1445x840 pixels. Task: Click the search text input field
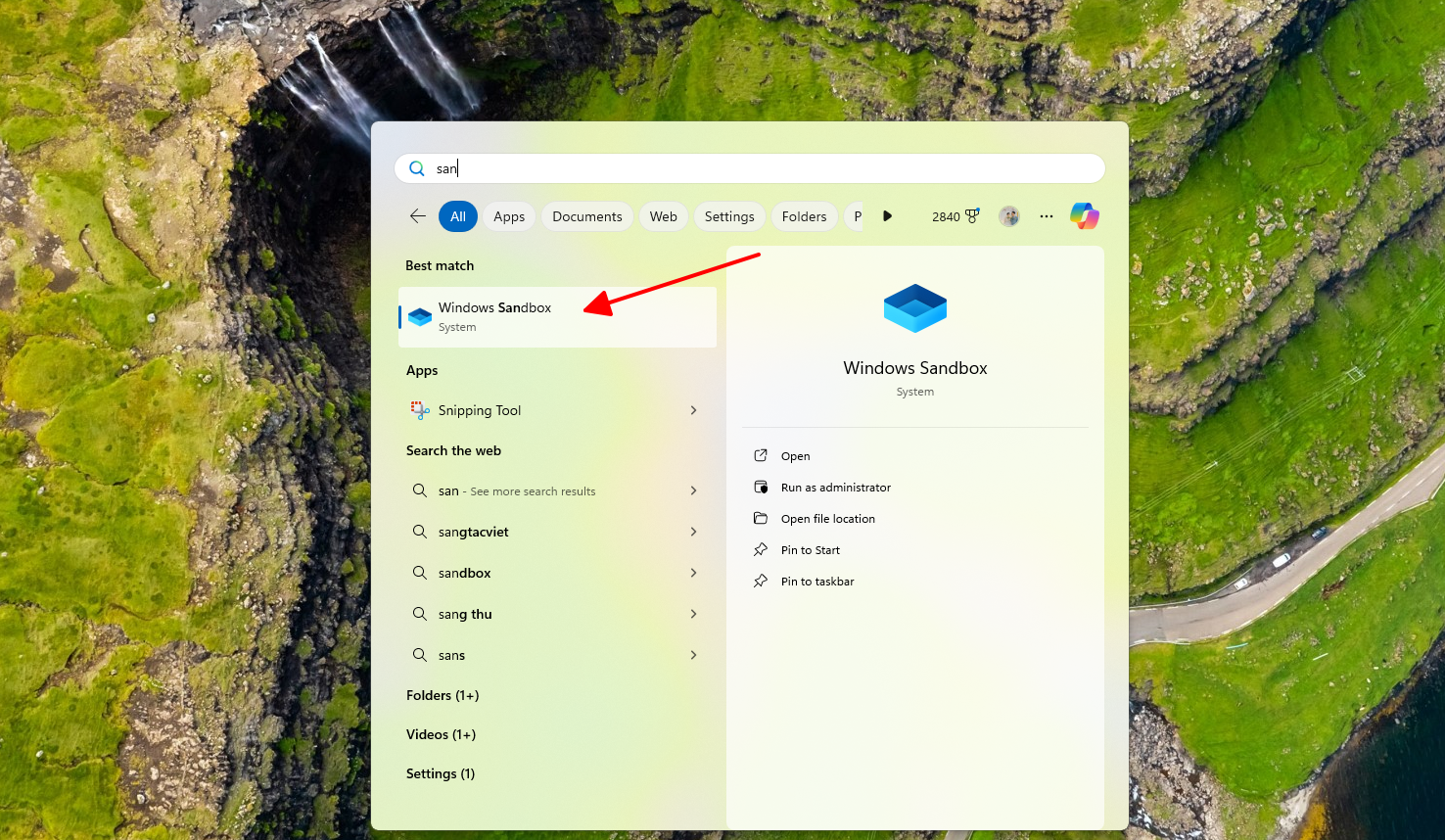coord(764,168)
